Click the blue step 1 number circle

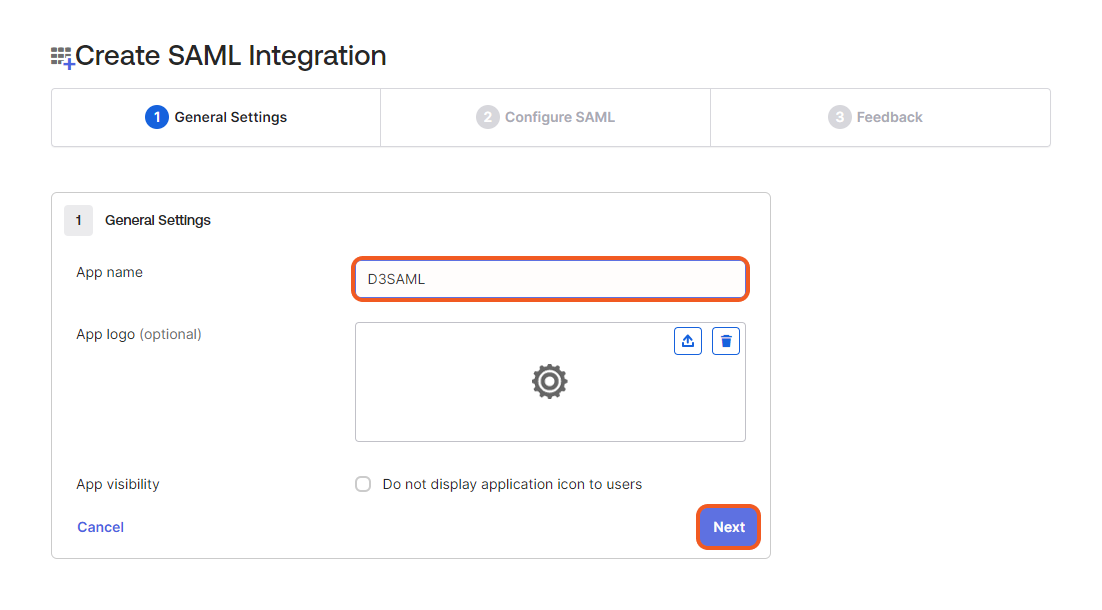point(156,117)
